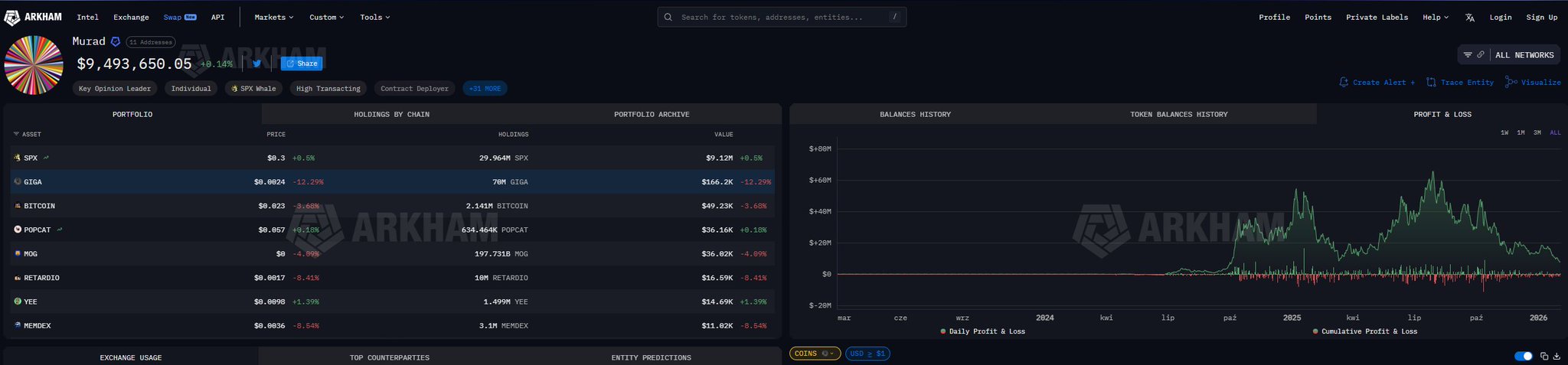The height and width of the screenshot is (365, 1568).
Task: Open the ALL NETWORKS selector
Action: tap(1524, 55)
